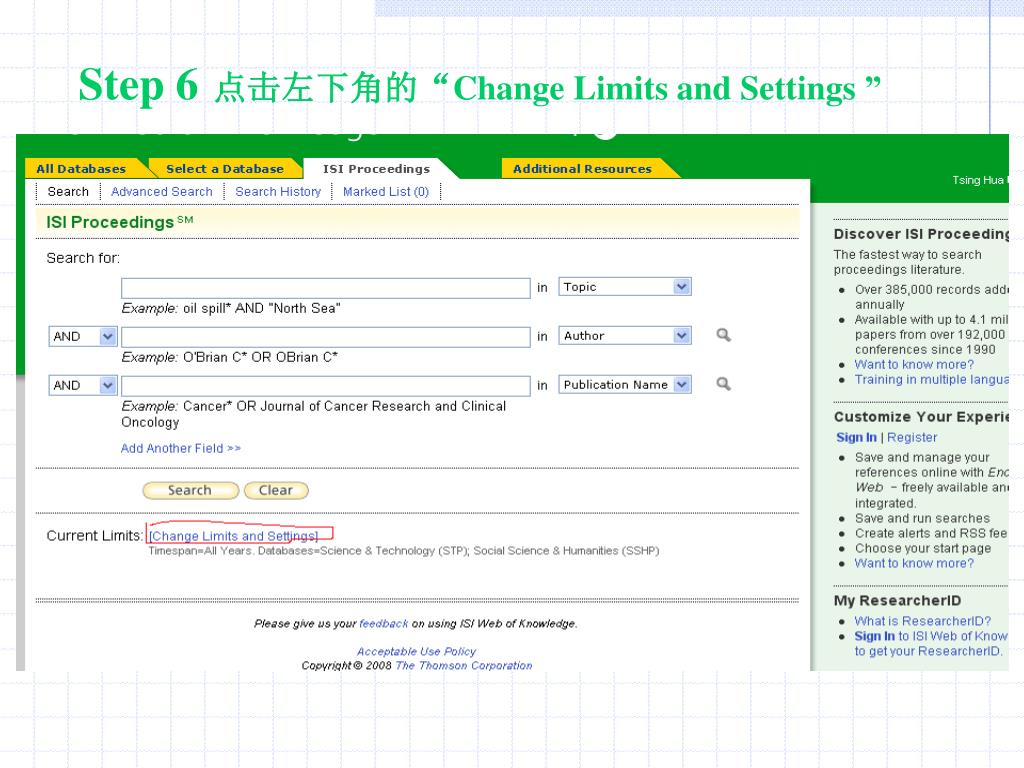Go to the Search sub-tab
The height and width of the screenshot is (768, 1024).
point(68,191)
